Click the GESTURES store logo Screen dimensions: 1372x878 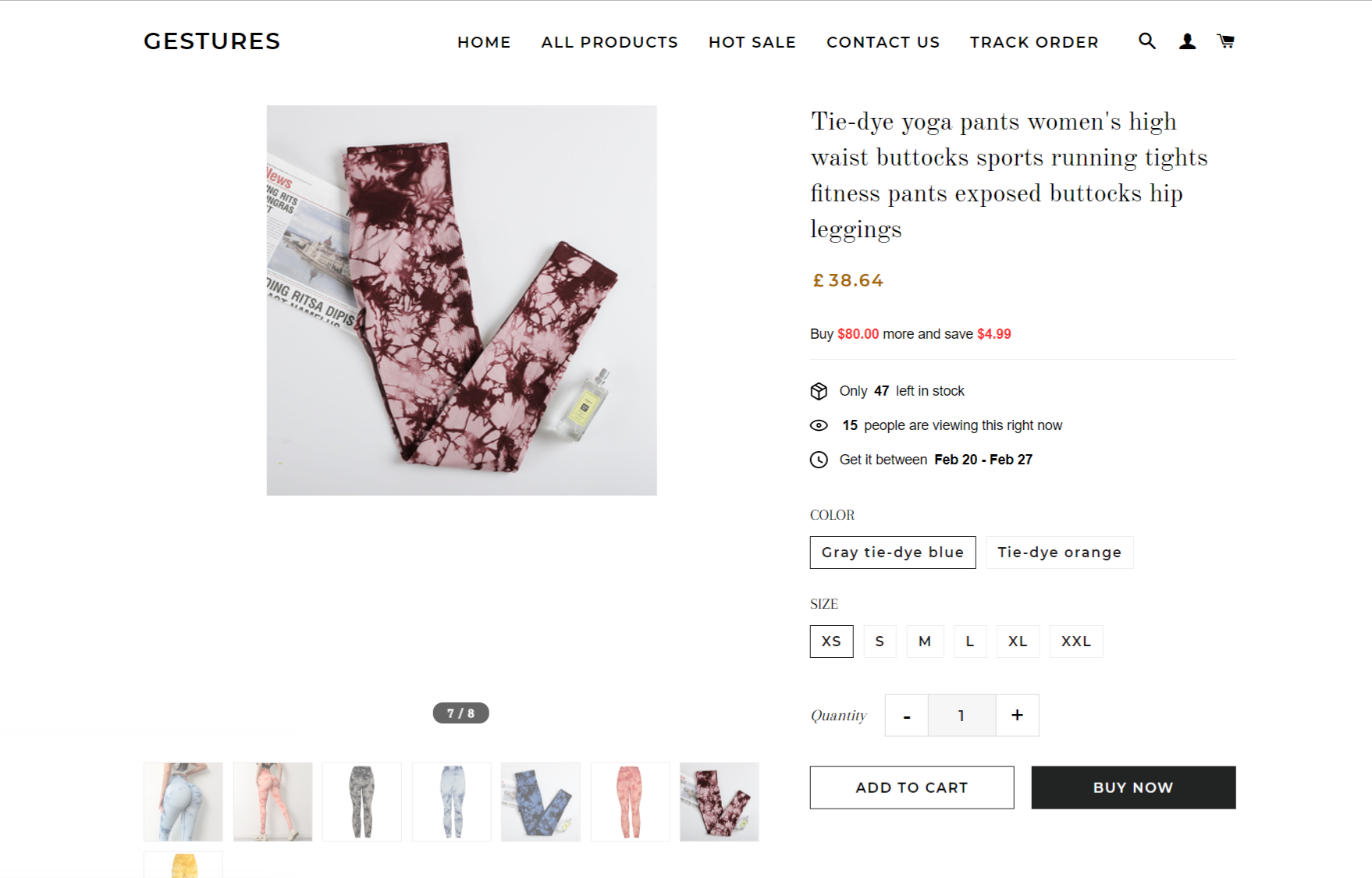(211, 41)
